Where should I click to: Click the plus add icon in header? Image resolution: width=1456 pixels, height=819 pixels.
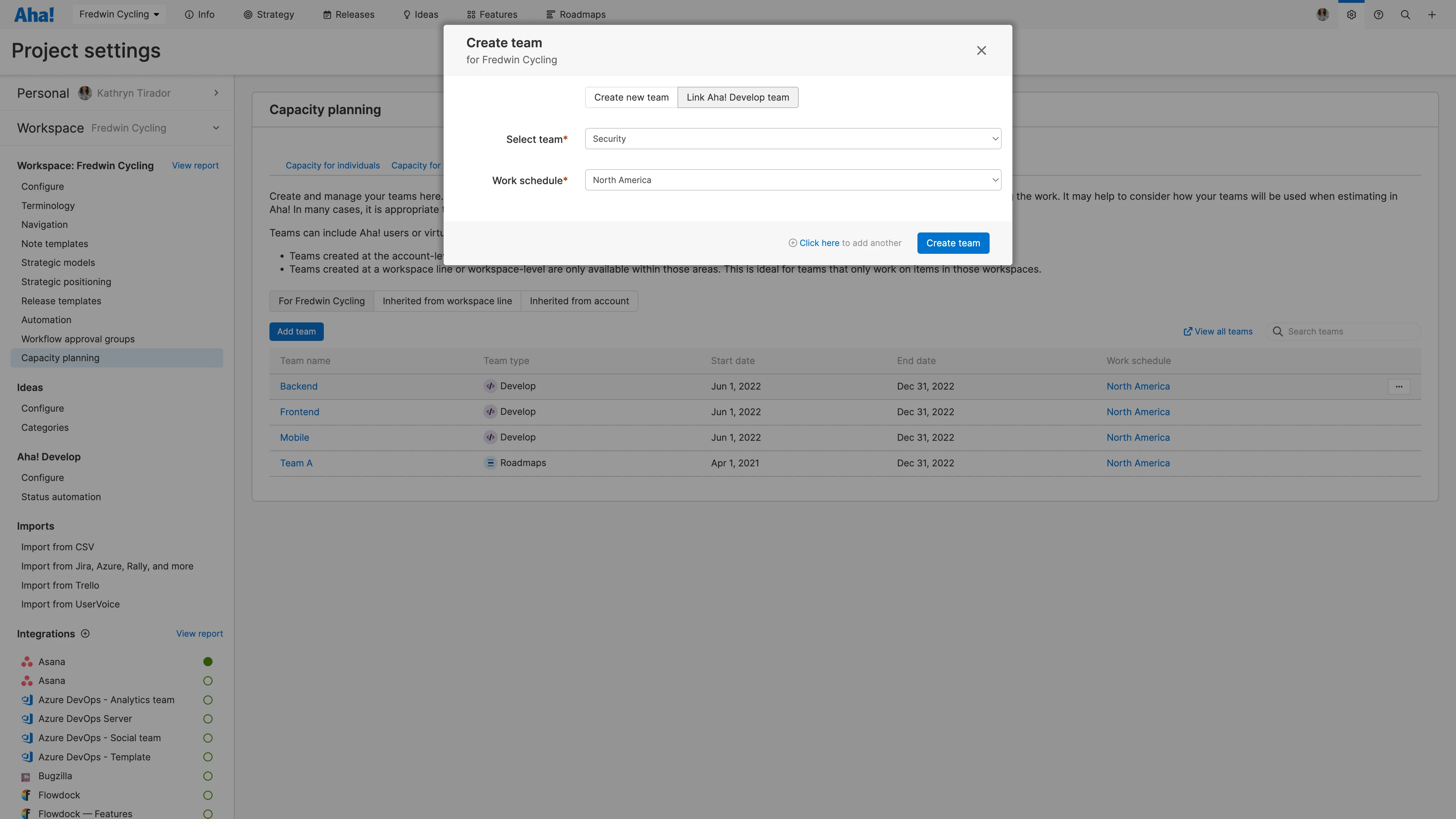point(1432,15)
